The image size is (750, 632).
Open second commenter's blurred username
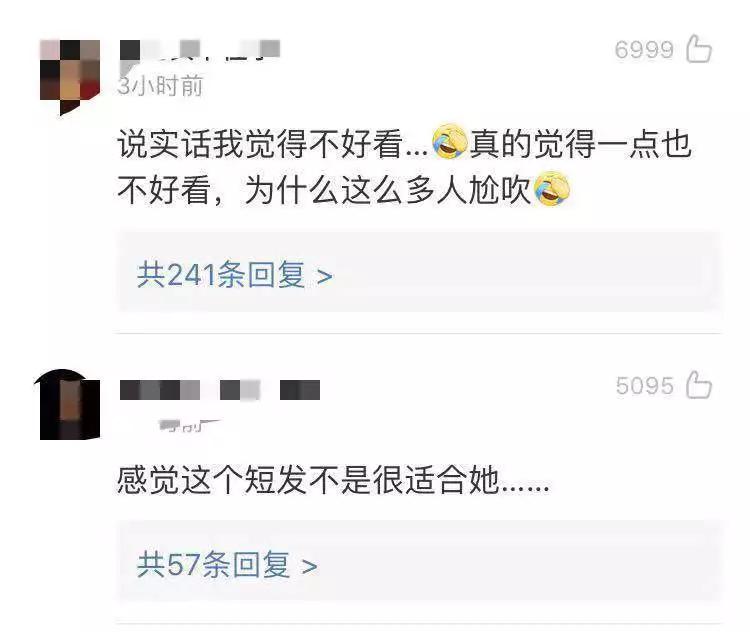pyautogui.click(x=220, y=390)
